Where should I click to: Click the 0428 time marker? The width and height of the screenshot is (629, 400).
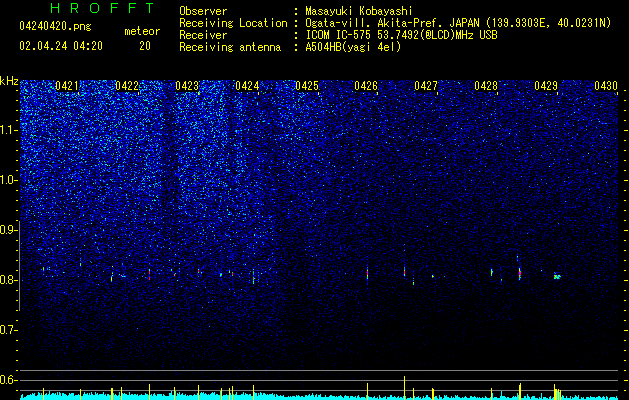[x=486, y=86]
